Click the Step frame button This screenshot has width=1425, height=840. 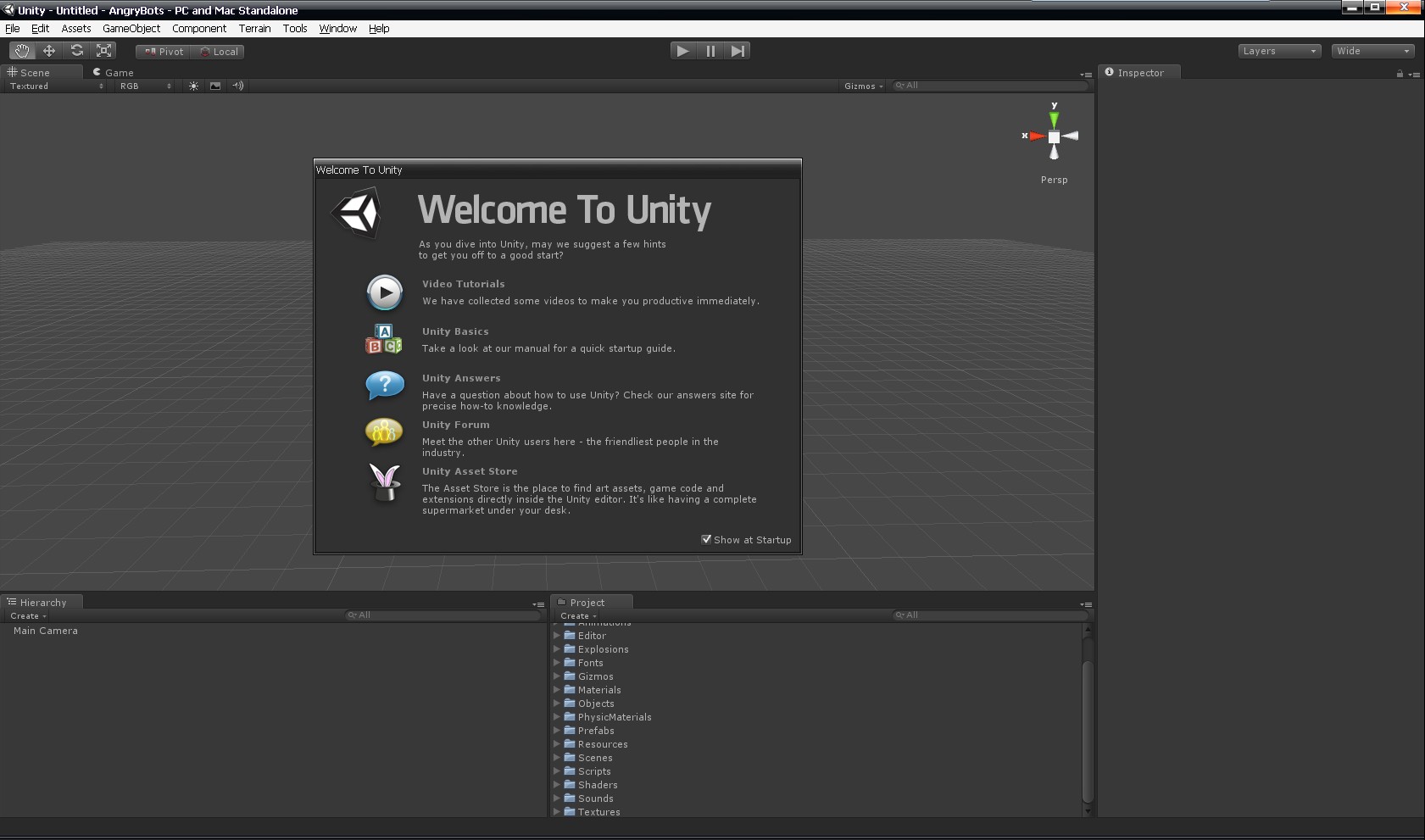pos(738,51)
